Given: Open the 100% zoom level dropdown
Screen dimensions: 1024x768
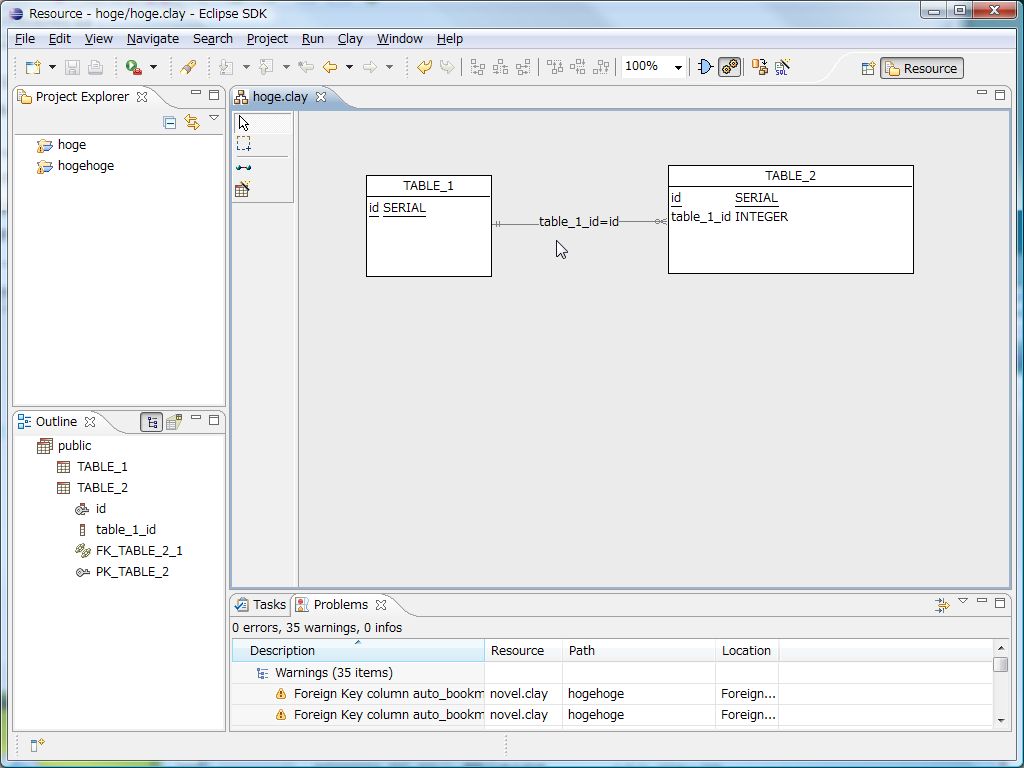Looking at the screenshot, I should tap(677, 67).
